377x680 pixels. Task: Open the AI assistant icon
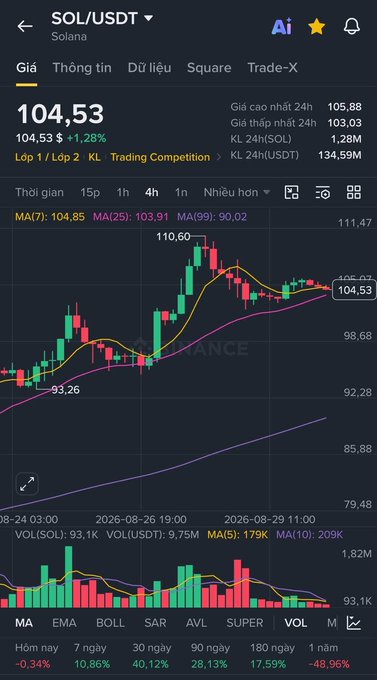(282, 26)
